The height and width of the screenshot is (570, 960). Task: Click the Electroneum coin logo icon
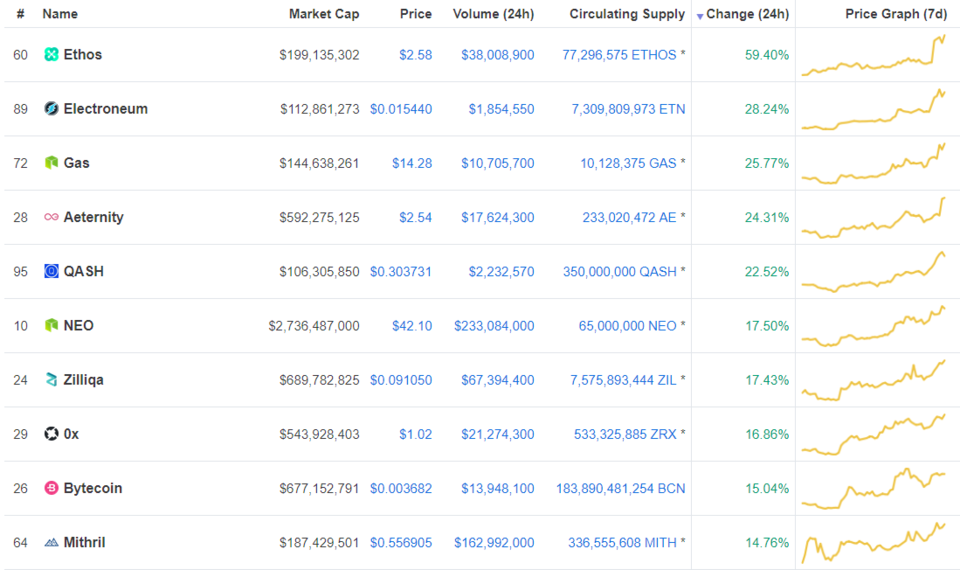(51, 108)
